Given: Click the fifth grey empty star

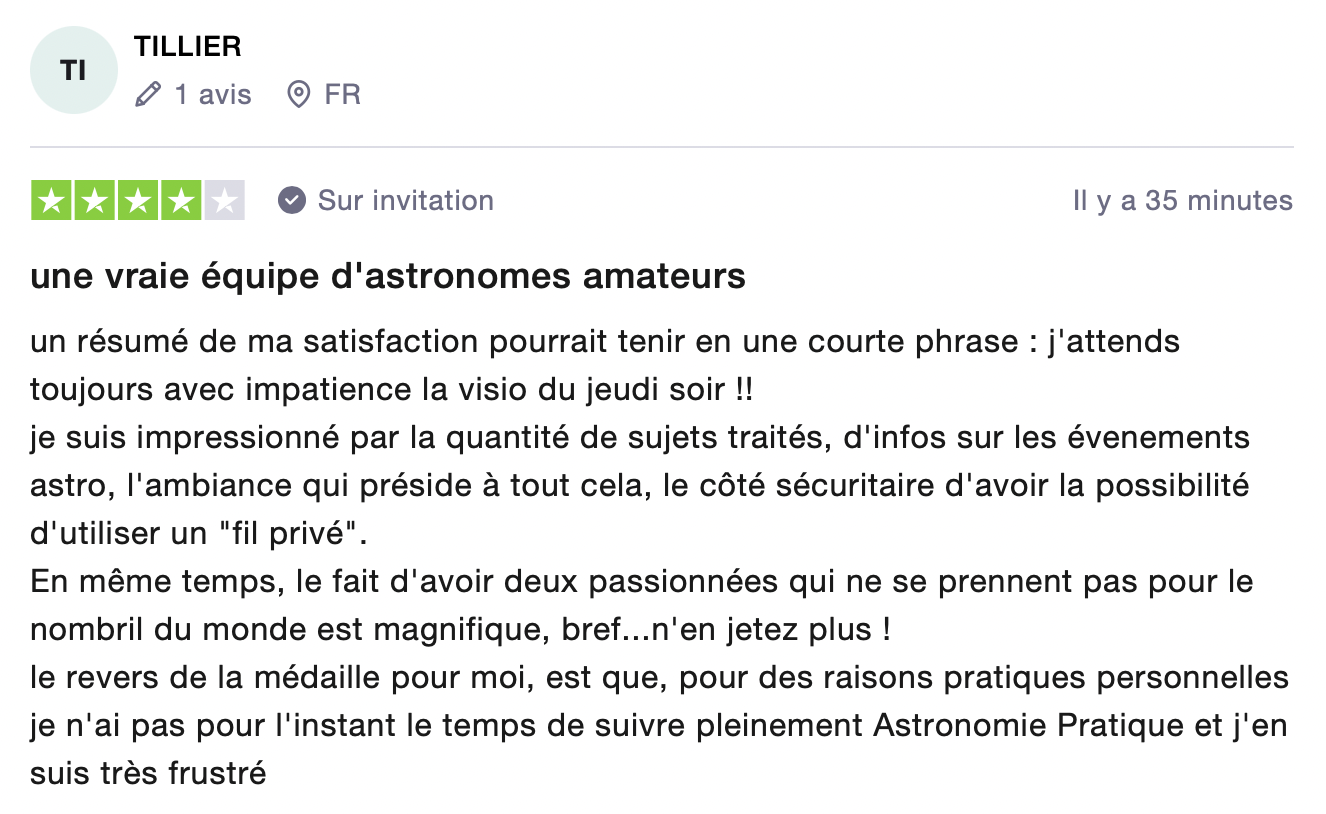Looking at the screenshot, I should tap(224, 201).
